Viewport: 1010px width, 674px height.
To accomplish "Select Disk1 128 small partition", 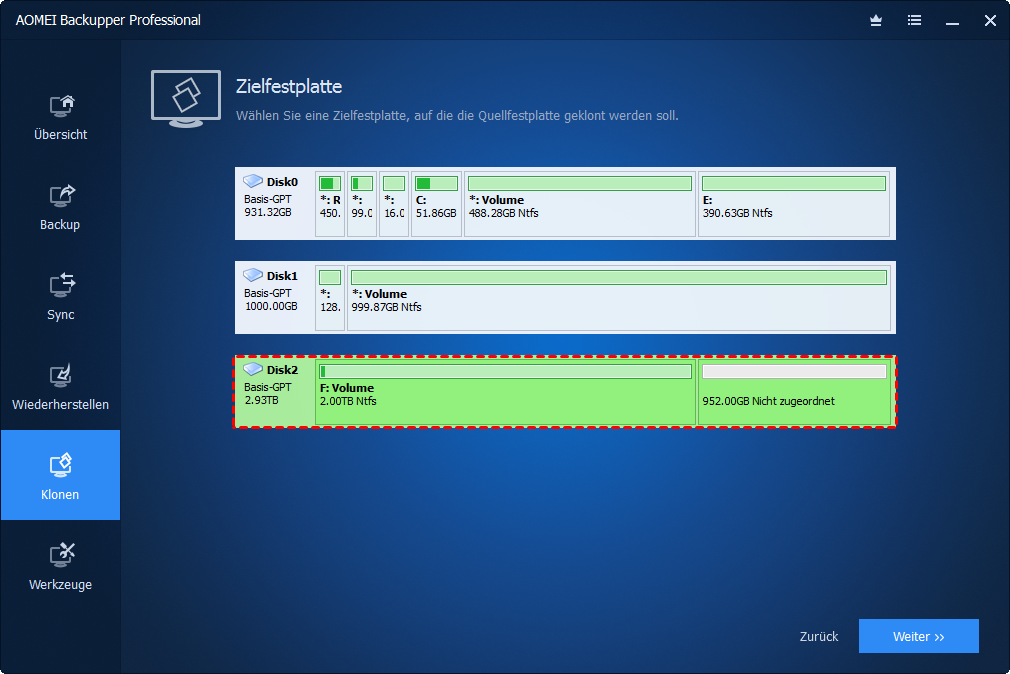I will coord(330,298).
